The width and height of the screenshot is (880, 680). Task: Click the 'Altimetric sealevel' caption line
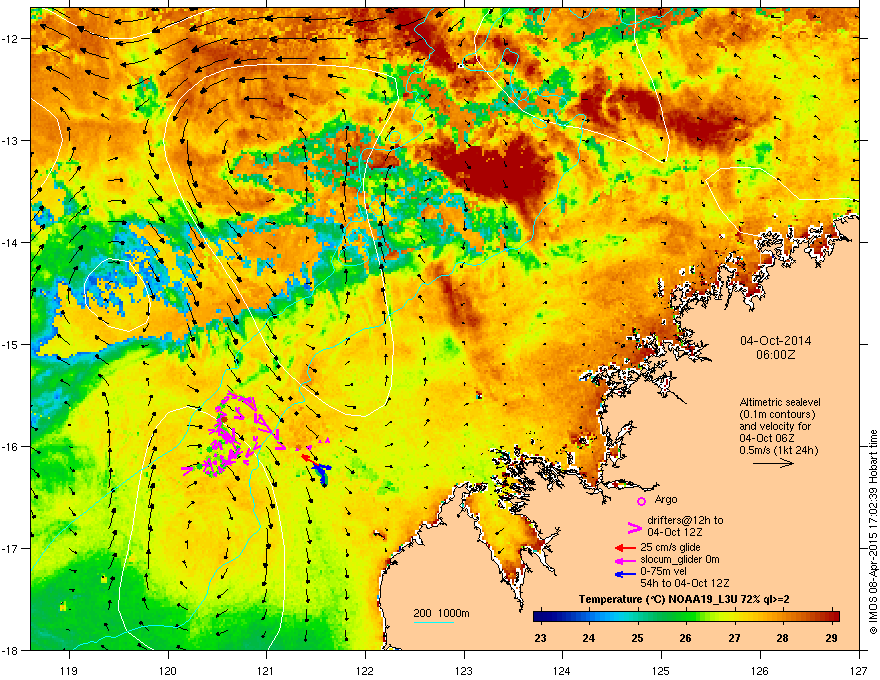coord(780,402)
